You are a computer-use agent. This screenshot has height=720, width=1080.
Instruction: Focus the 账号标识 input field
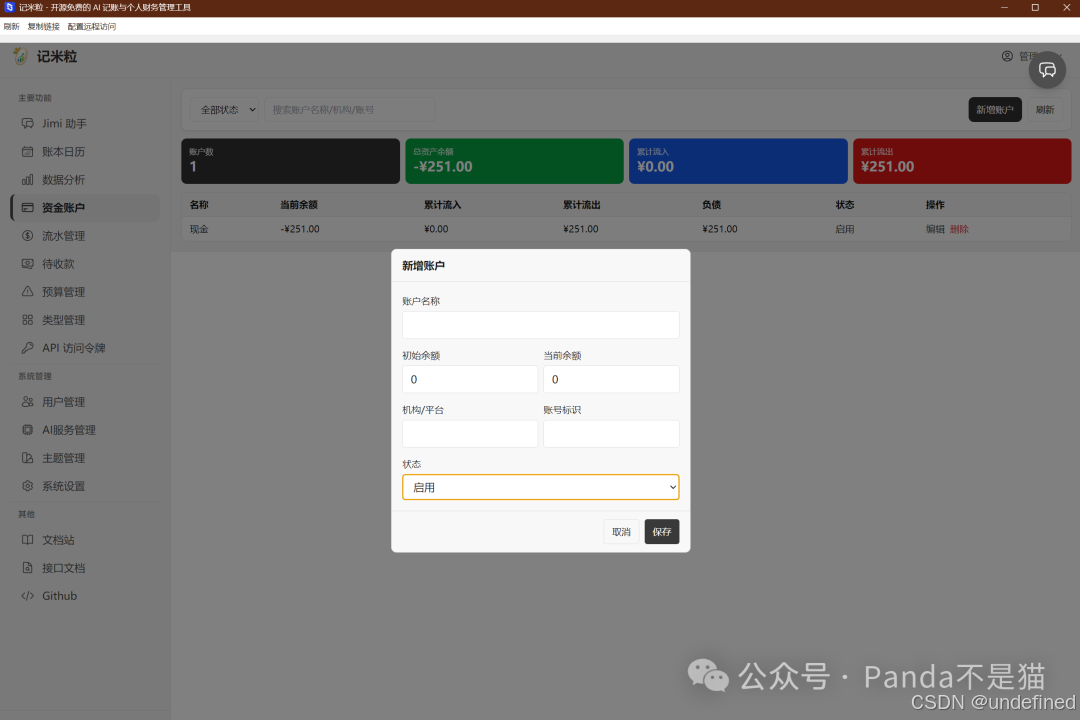611,434
